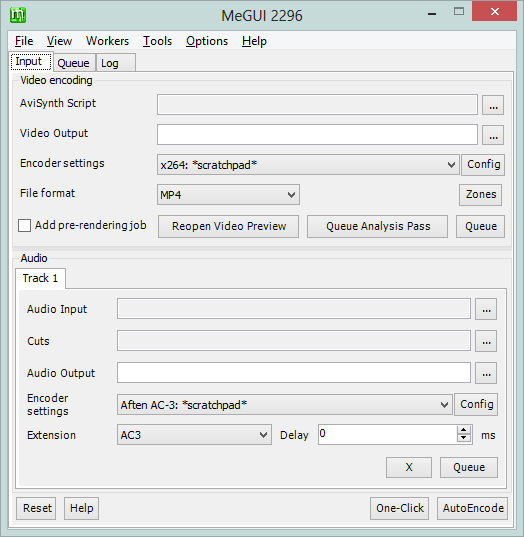Open the Workers menu
This screenshot has height=537, width=524.
coord(108,41)
